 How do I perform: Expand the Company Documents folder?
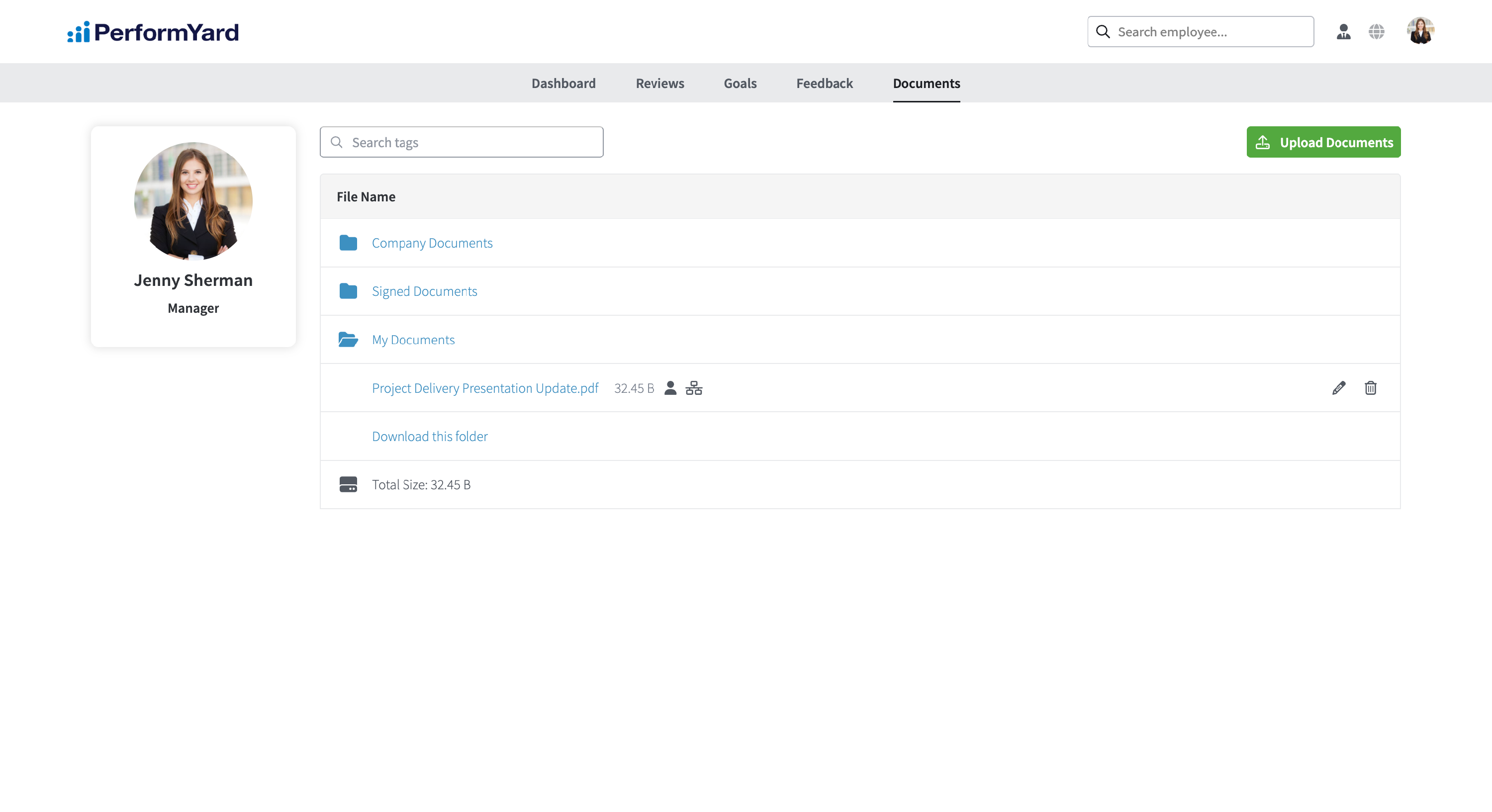coord(432,243)
